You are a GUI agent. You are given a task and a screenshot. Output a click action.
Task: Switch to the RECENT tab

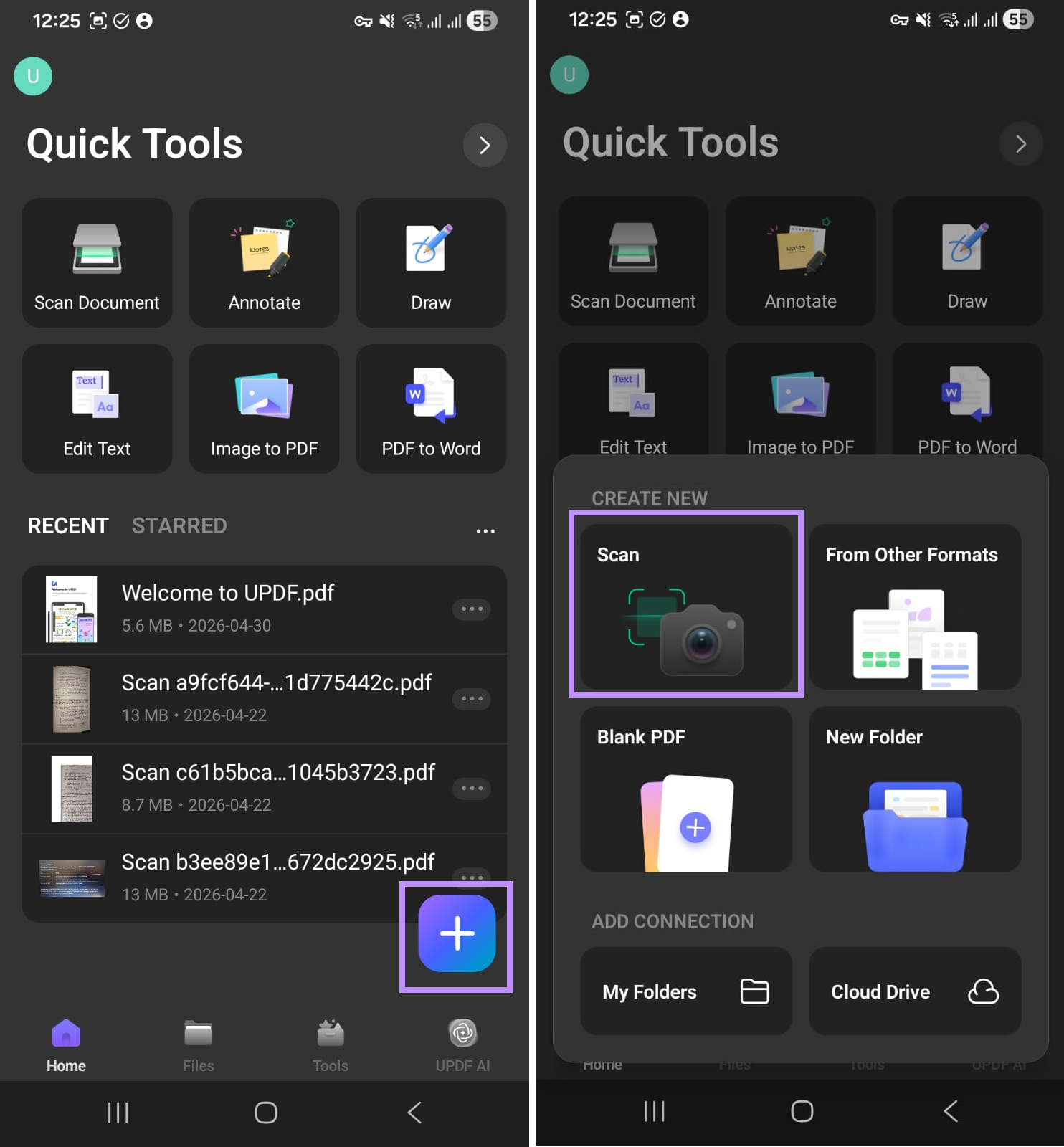[x=68, y=525]
